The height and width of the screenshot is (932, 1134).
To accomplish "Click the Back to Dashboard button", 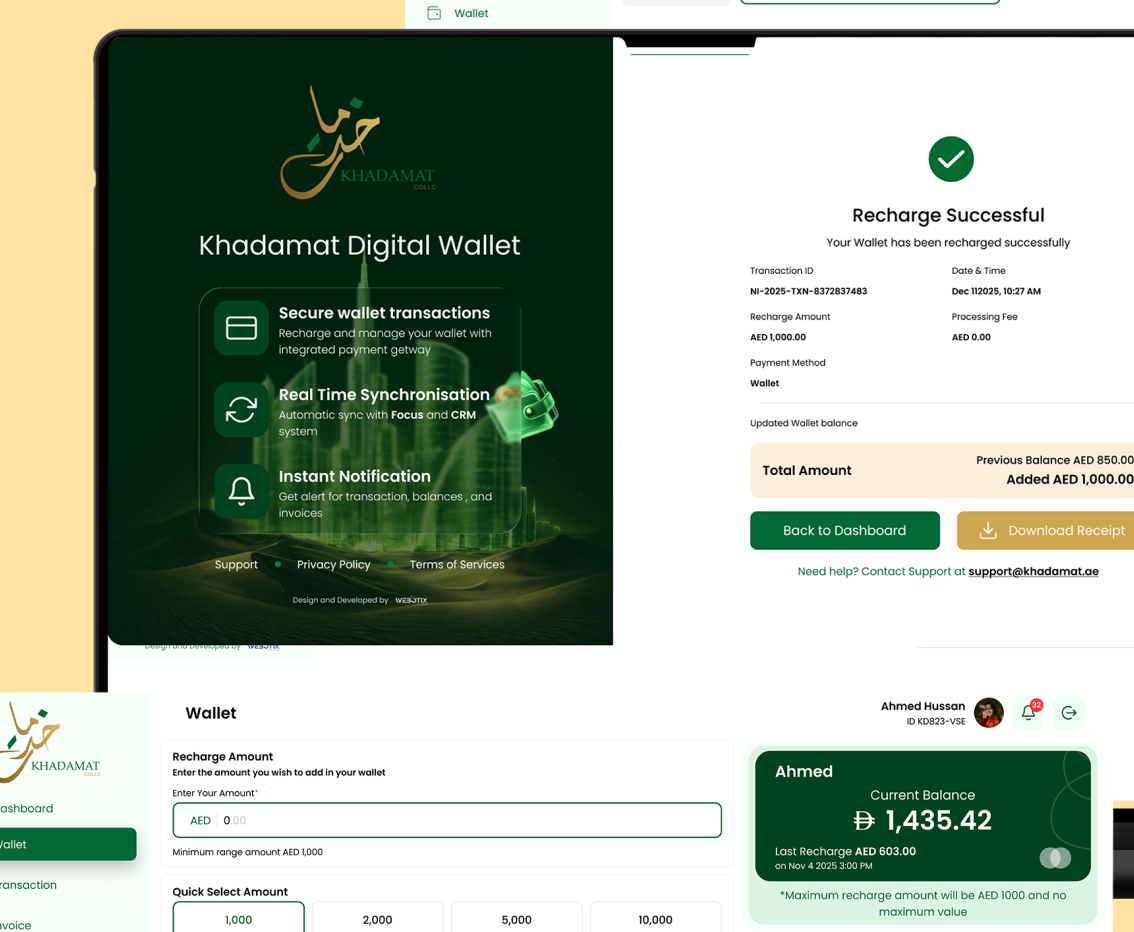I will [x=845, y=530].
